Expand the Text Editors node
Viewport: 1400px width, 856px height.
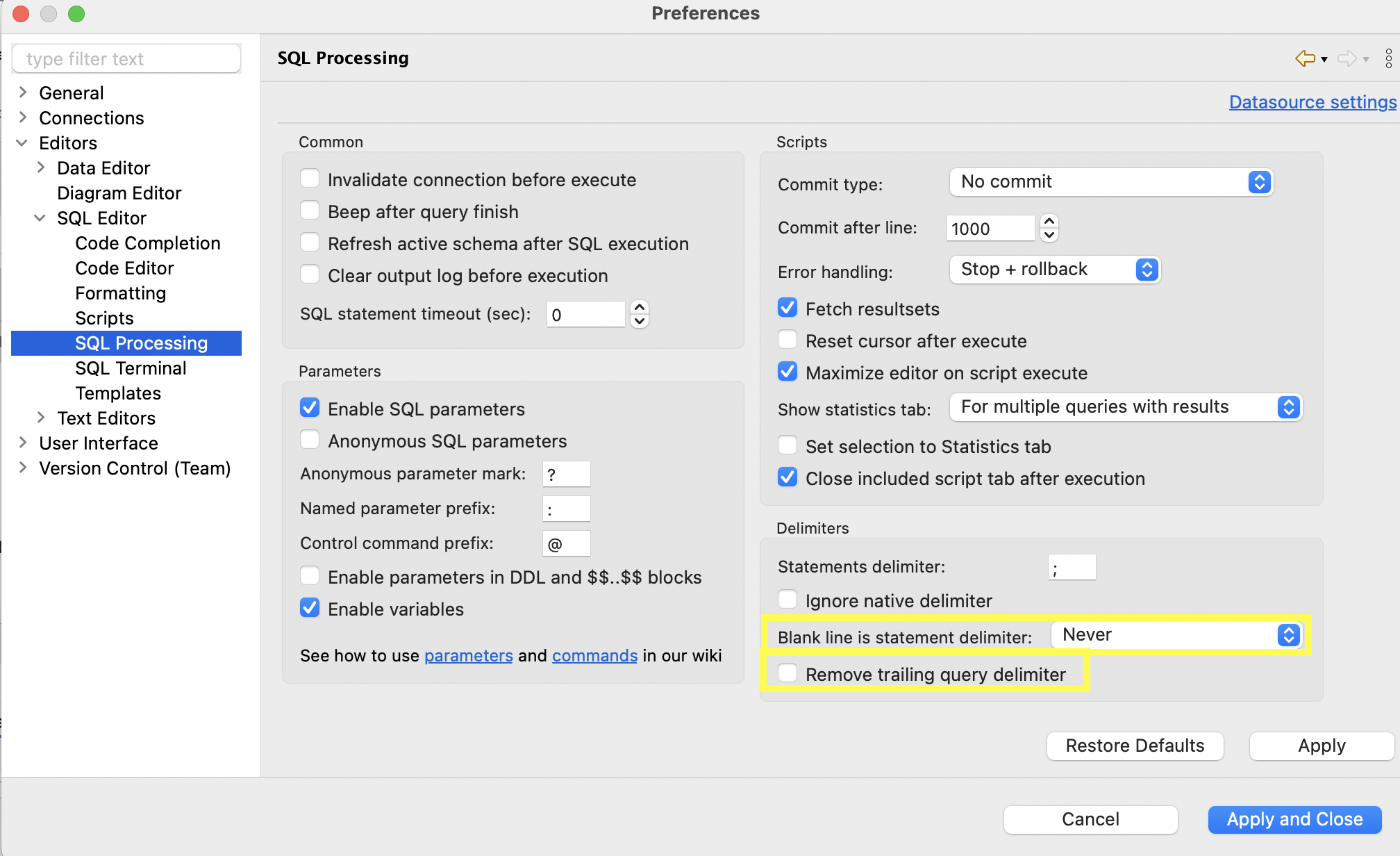[x=40, y=418]
